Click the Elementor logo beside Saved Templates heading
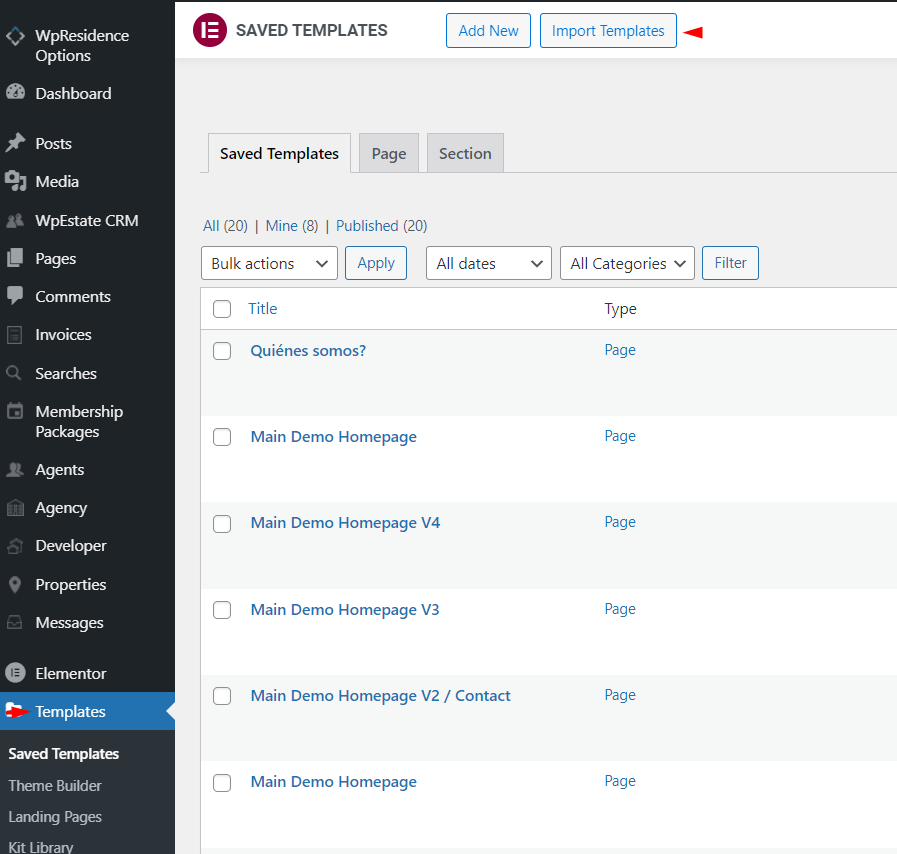897x854 pixels. 210,30
